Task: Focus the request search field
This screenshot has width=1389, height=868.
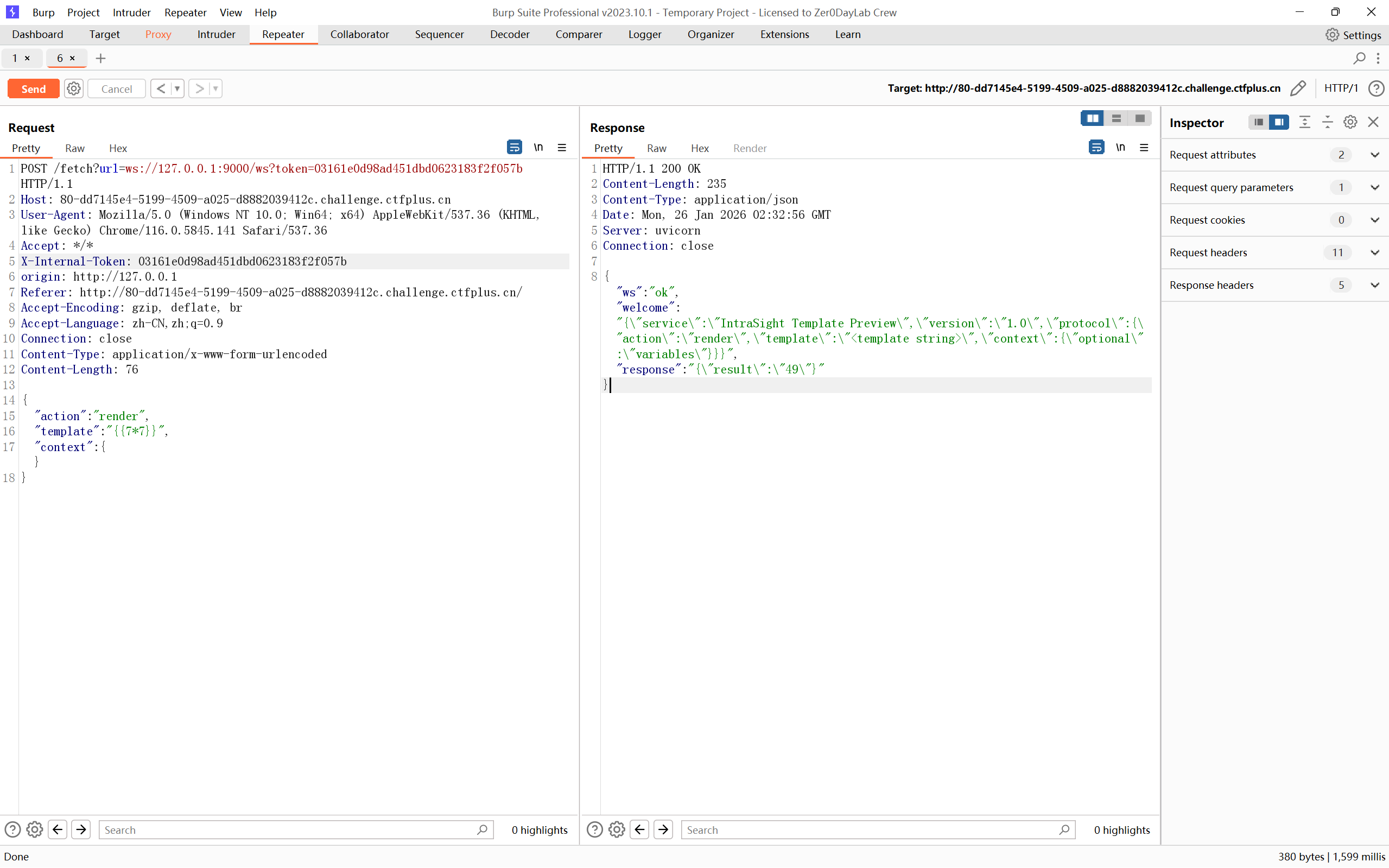Action: click(x=296, y=829)
